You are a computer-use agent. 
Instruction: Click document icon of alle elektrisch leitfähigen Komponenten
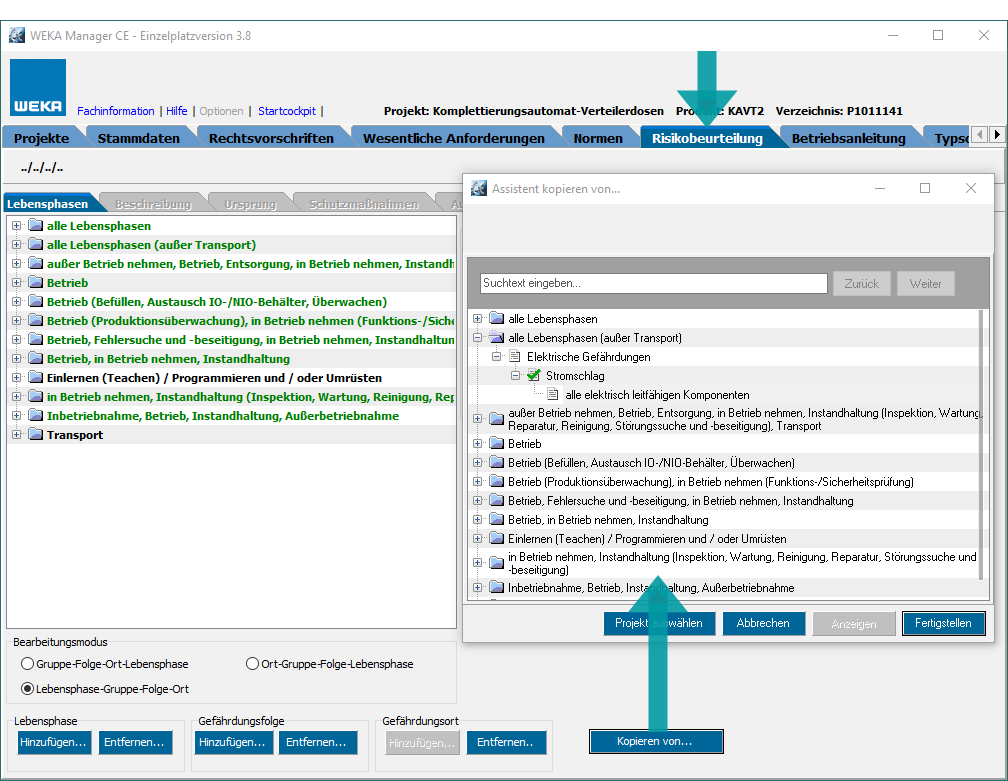(553, 395)
